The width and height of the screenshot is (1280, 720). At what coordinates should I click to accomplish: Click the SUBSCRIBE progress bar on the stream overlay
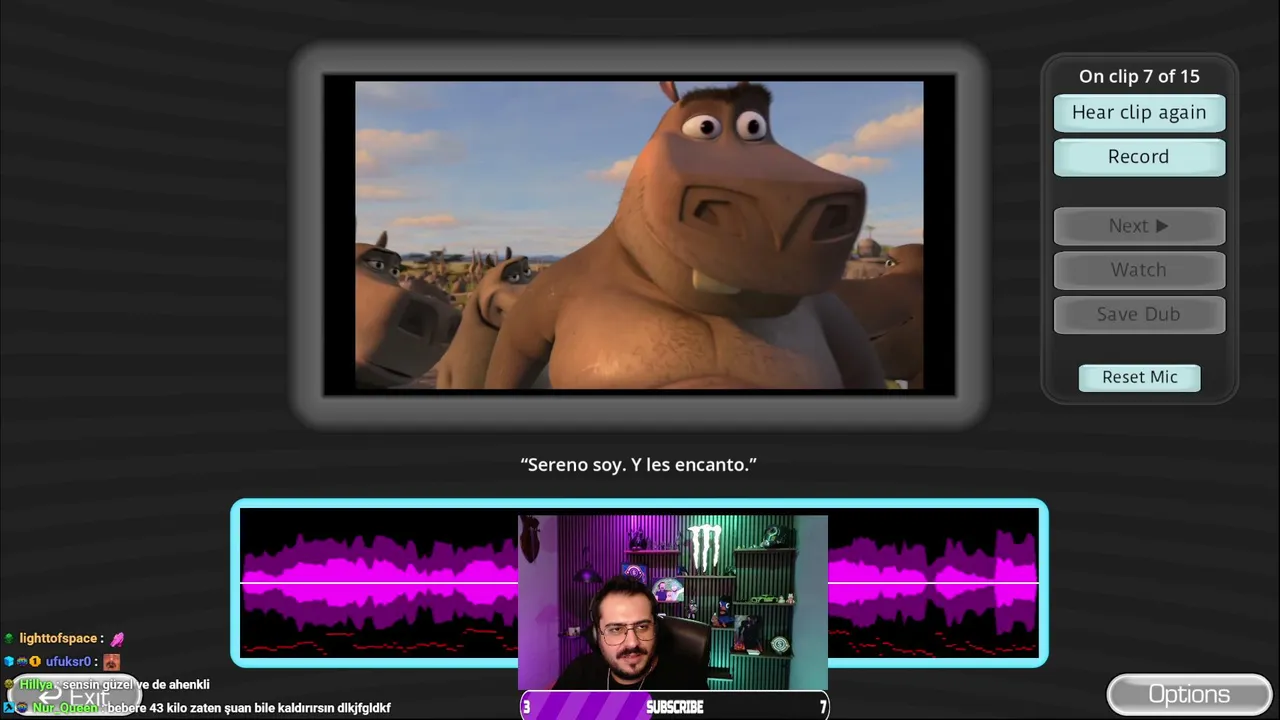click(x=674, y=707)
